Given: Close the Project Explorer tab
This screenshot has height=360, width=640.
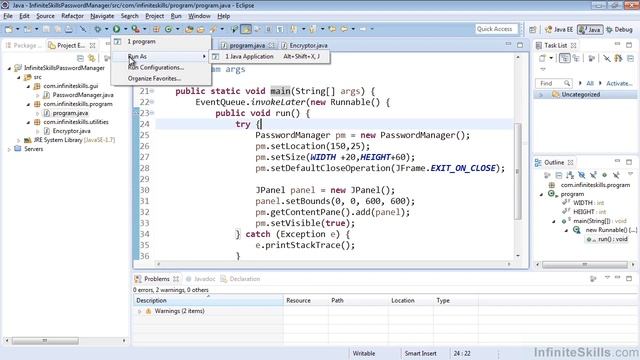Looking at the screenshot, I should [93, 45].
